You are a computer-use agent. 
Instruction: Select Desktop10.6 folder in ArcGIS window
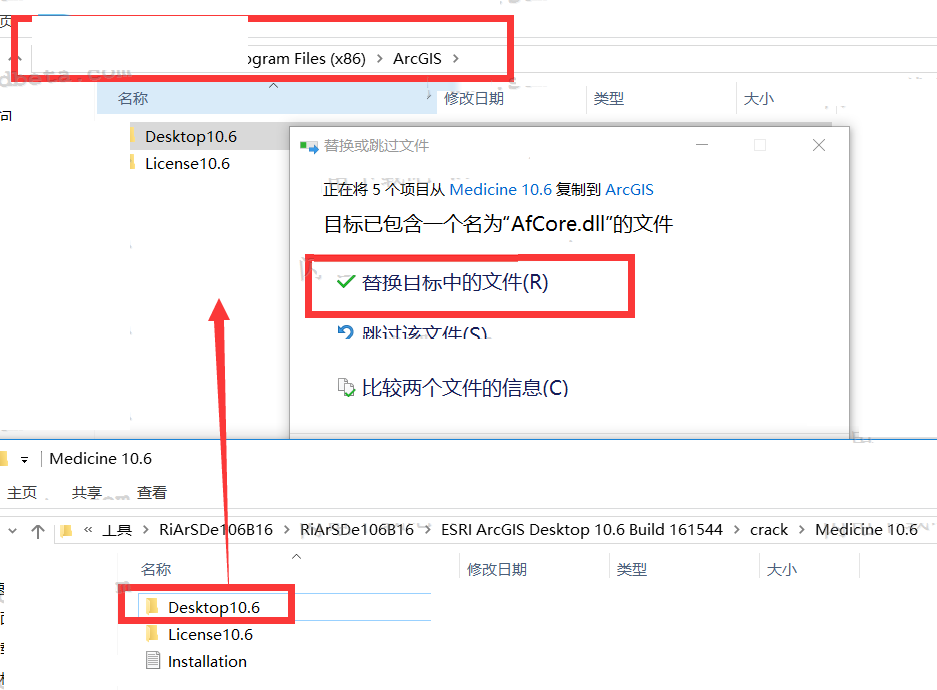[x=191, y=137]
